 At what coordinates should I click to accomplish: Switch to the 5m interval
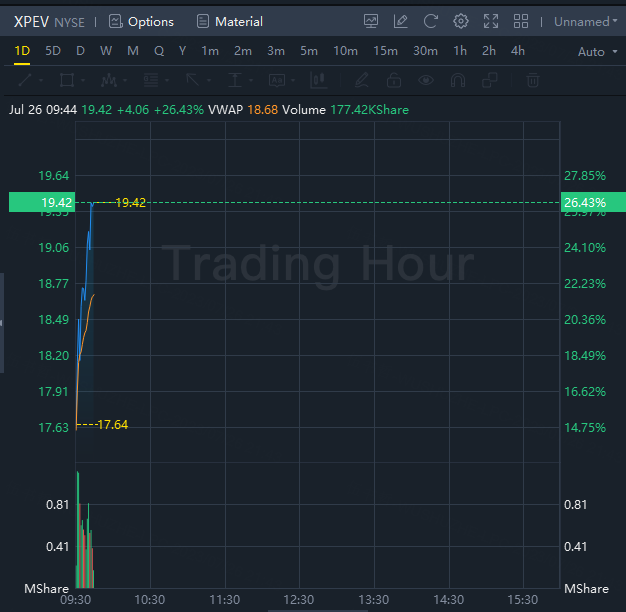pyautogui.click(x=309, y=51)
